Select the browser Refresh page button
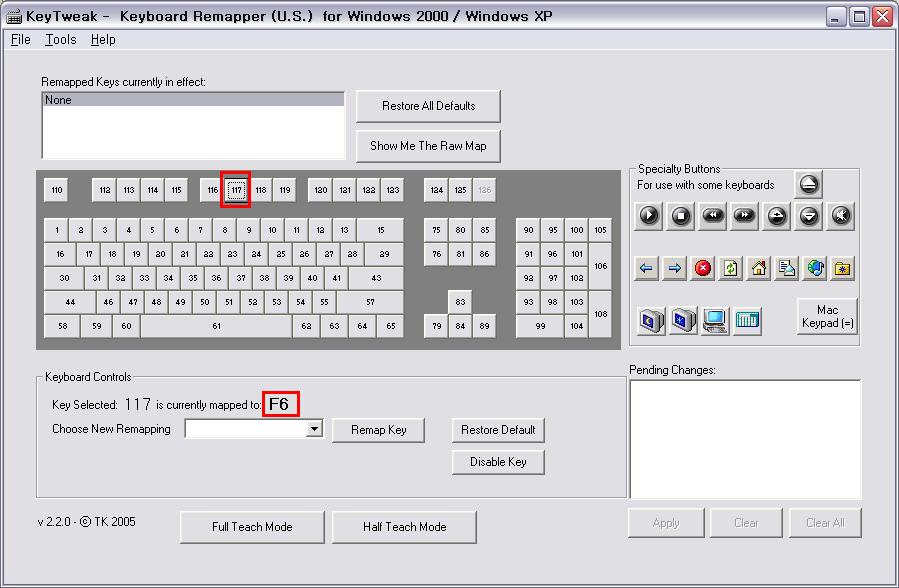Image resolution: width=899 pixels, height=588 pixels. pos(730,268)
